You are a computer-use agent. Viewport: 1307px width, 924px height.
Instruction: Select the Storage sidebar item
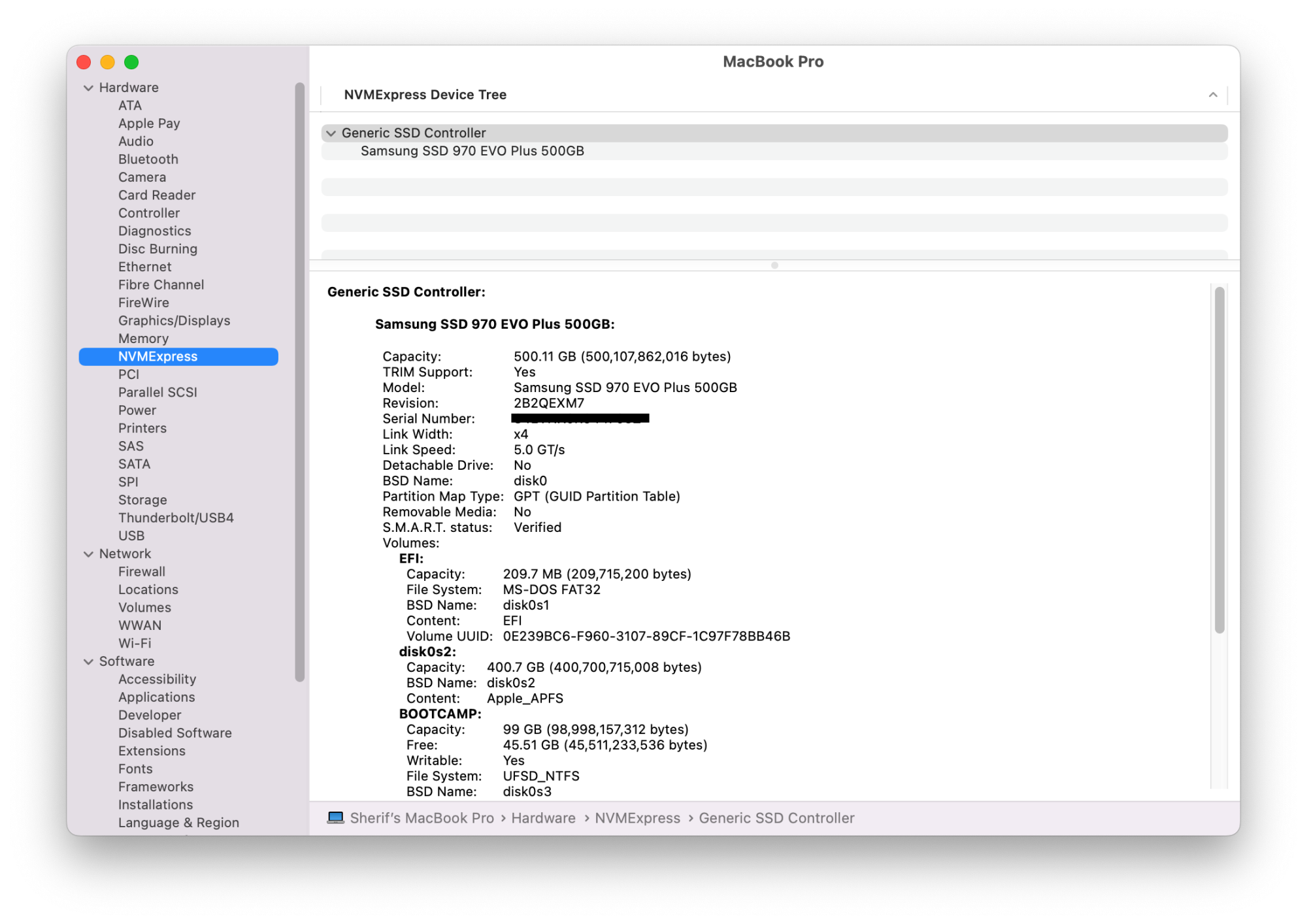tap(142, 500)
